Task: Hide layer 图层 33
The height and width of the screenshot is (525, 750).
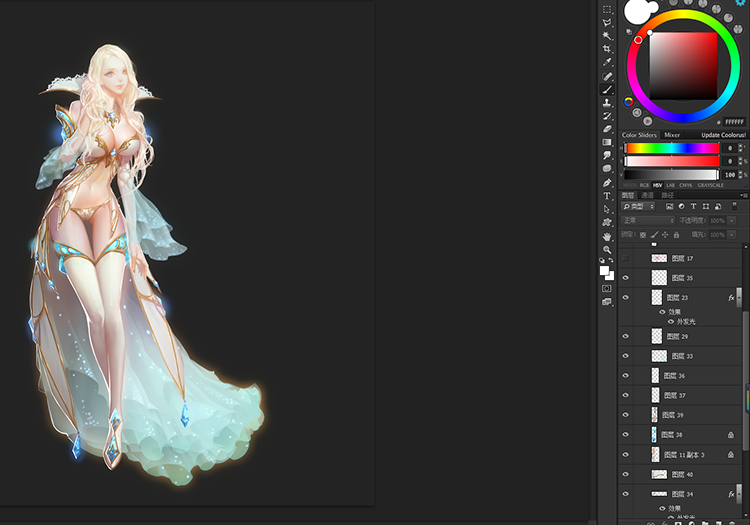Action: click(x=626, y=356)
